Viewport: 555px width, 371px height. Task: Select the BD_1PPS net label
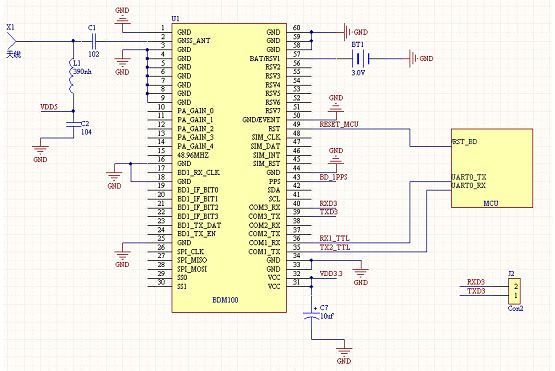[x=333, y=177]
